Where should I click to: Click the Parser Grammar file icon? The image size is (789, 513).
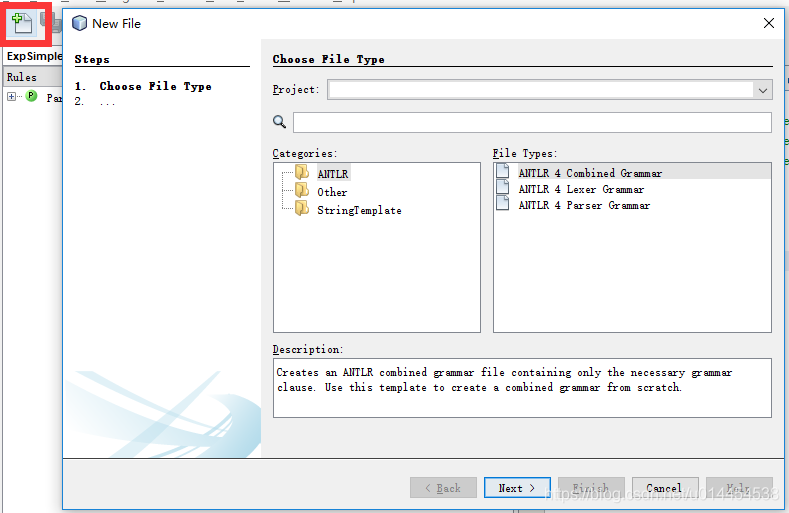[503, 203]
